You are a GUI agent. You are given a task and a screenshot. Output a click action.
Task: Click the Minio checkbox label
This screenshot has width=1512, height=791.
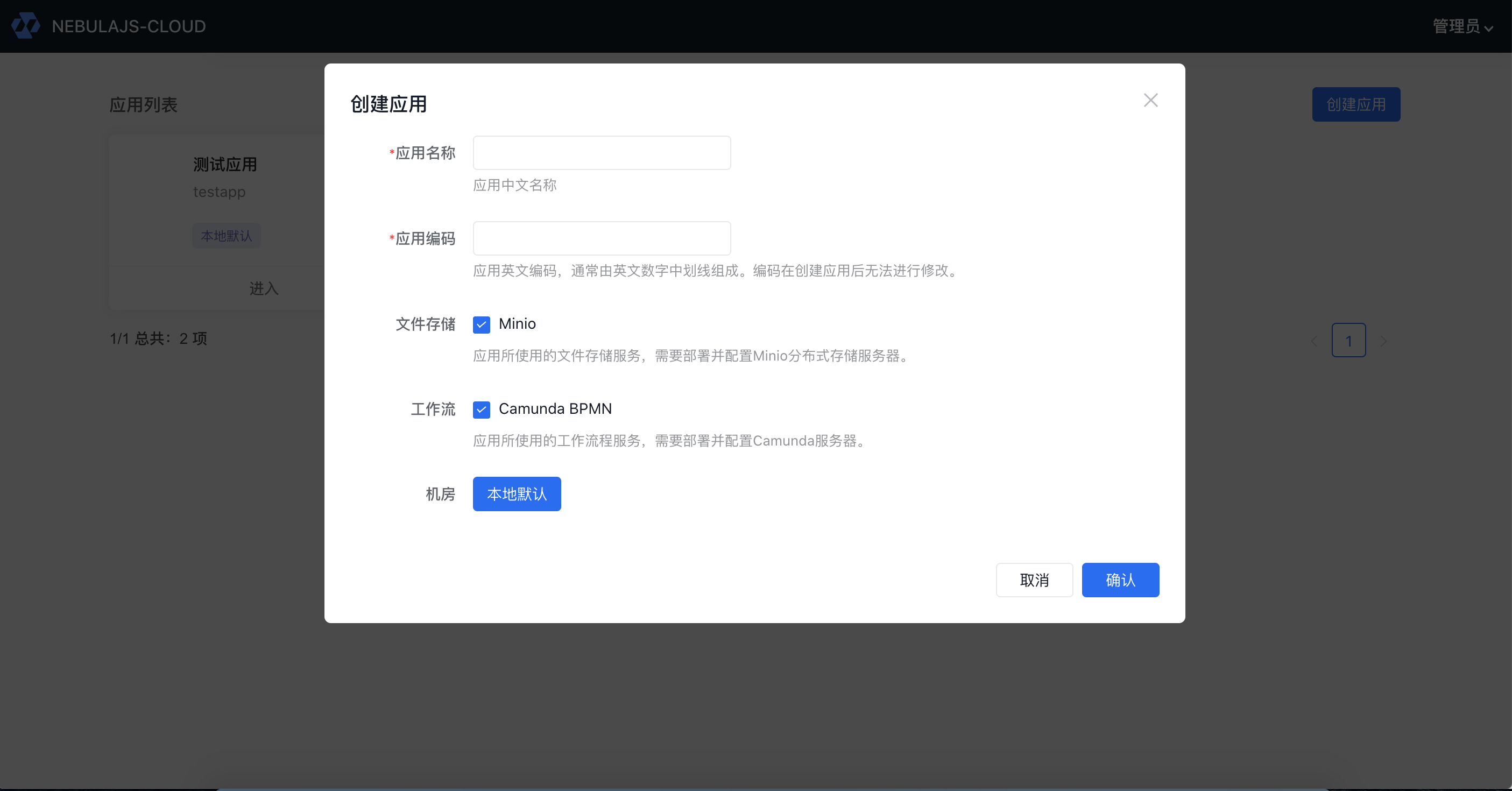[x=517, y=324]
